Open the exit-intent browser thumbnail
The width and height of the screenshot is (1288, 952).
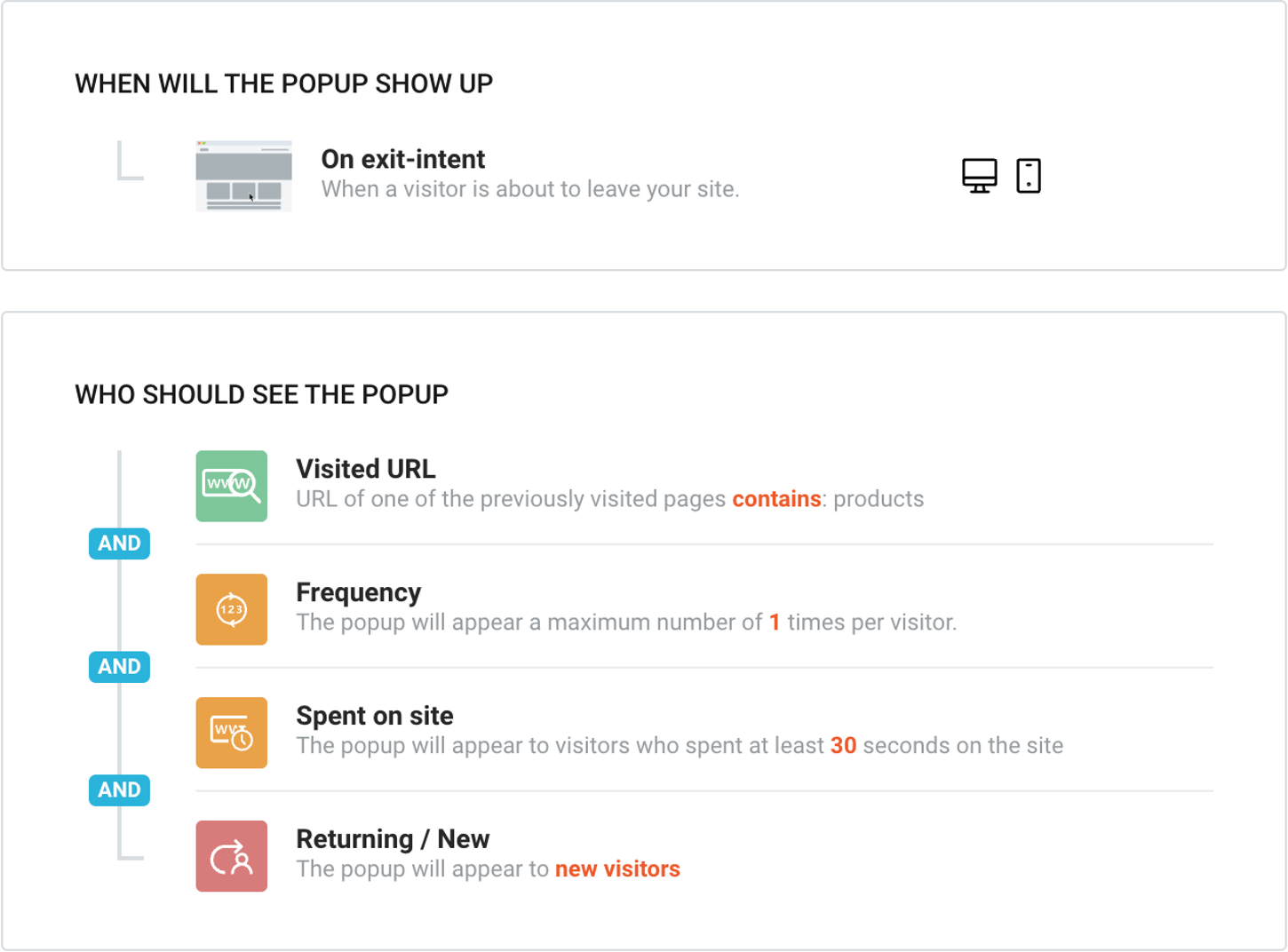click(x=244, y=176)
